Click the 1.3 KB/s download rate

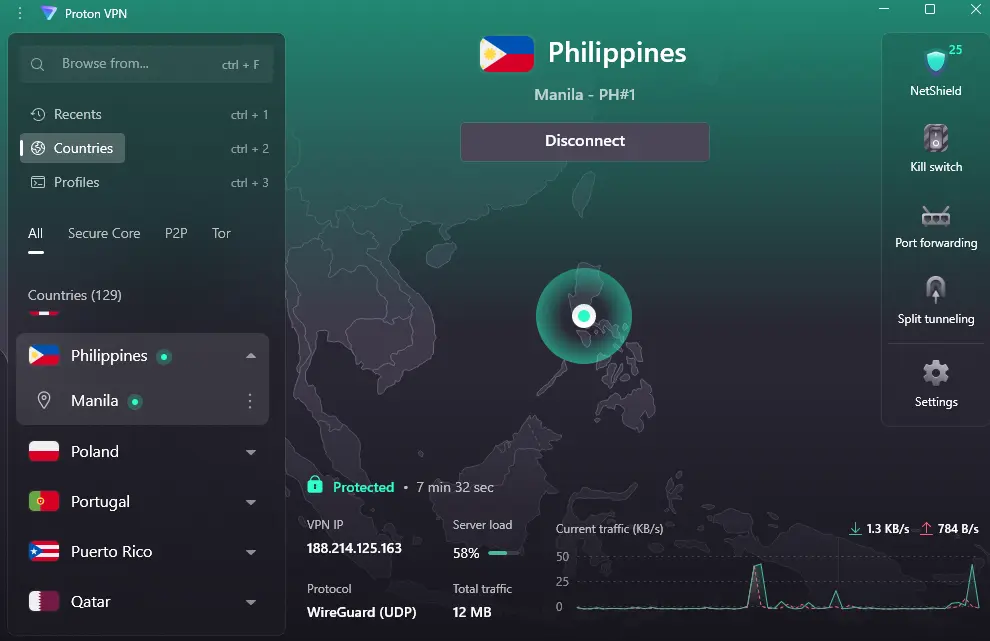887,529
